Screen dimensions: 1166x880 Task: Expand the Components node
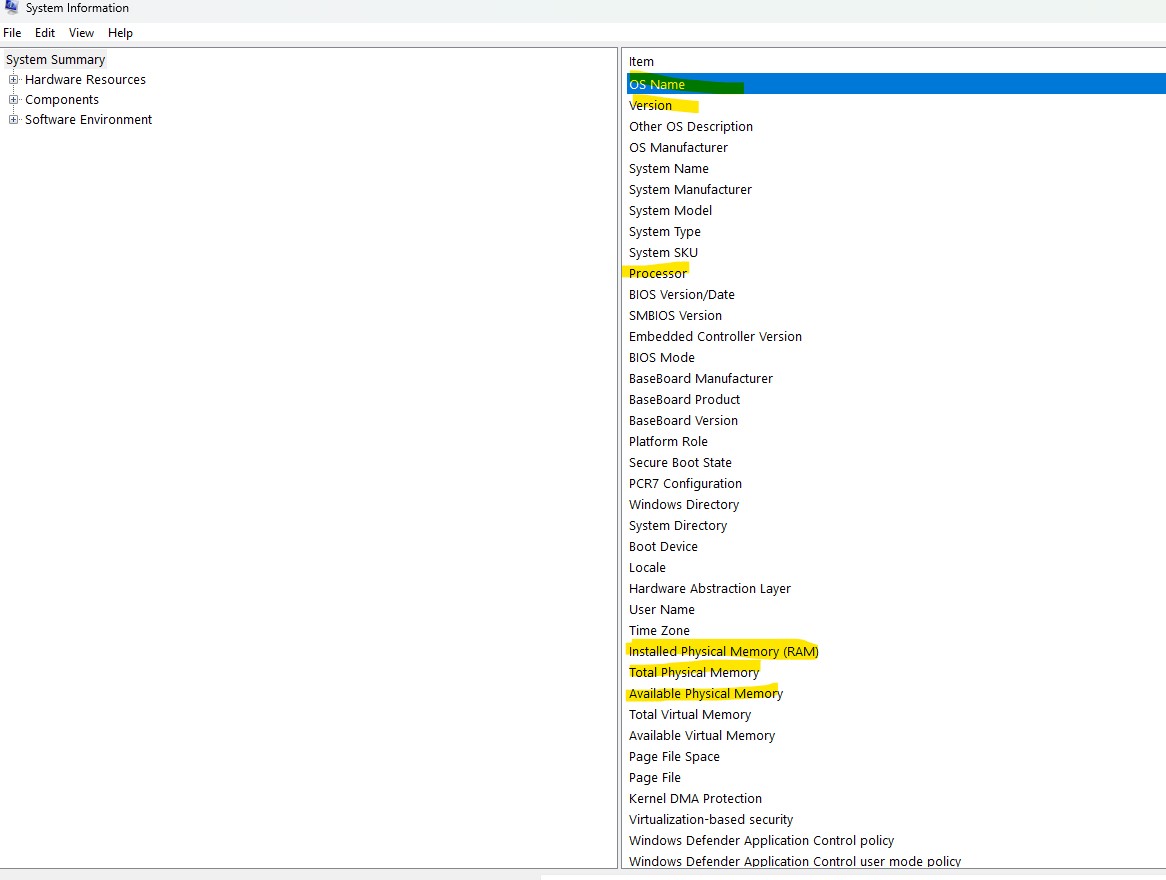13,100
